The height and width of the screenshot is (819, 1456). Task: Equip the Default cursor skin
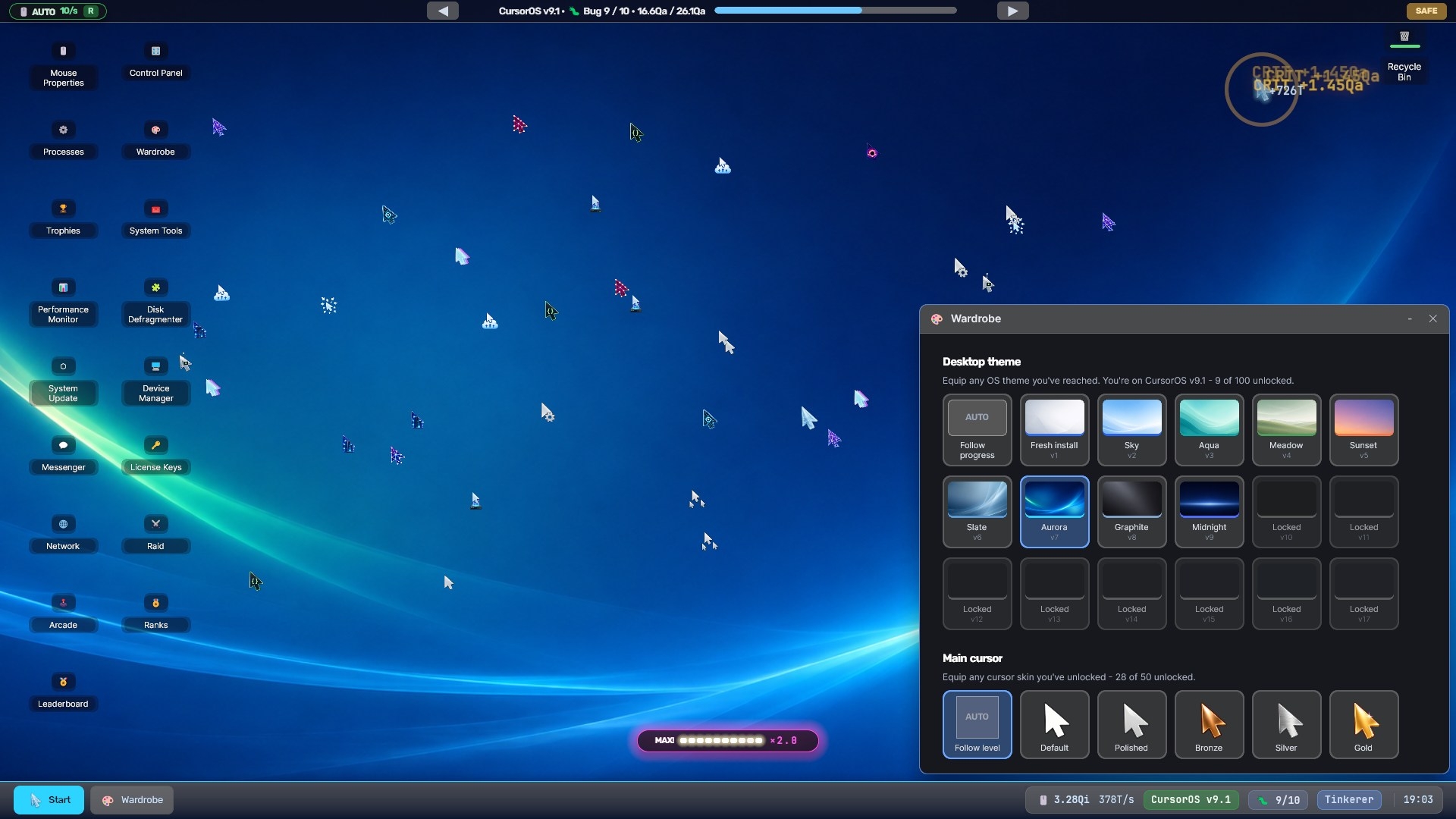[x=1054, y=724]
